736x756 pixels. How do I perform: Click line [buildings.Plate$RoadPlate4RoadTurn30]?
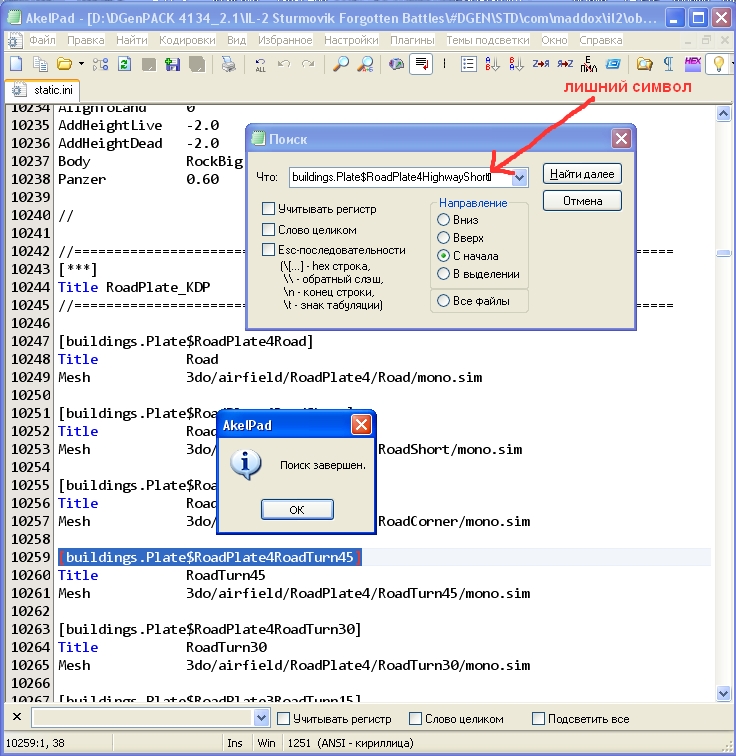click(210, 629)
